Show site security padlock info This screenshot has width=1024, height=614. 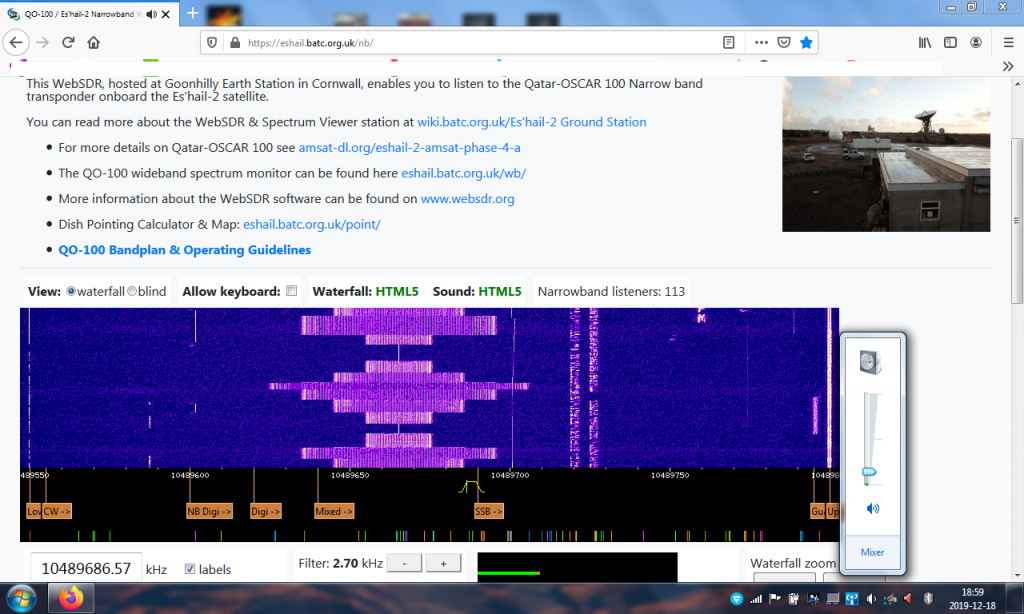point(234,42)
